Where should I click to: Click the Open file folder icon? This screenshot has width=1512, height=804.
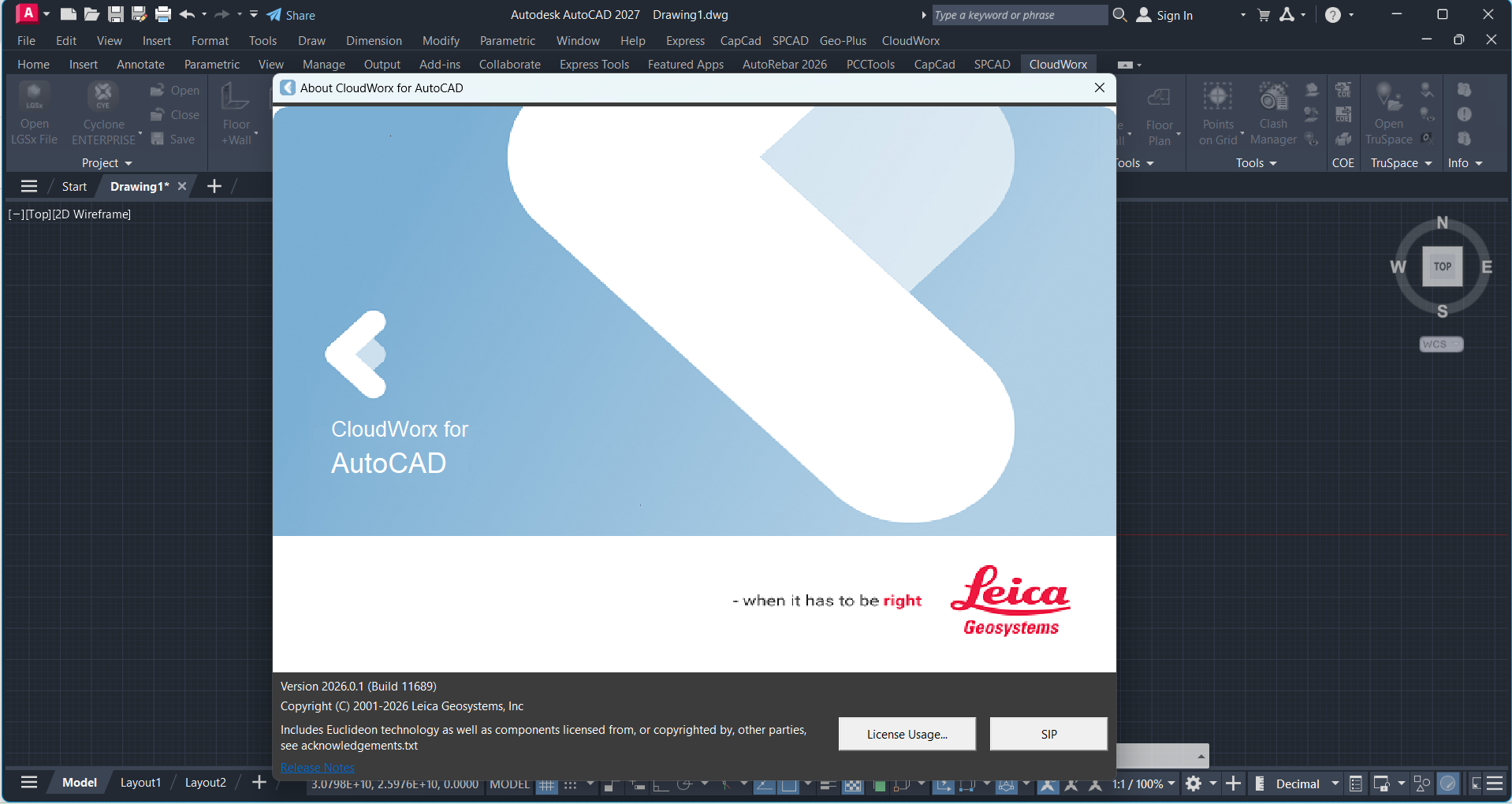coord(92,14)
